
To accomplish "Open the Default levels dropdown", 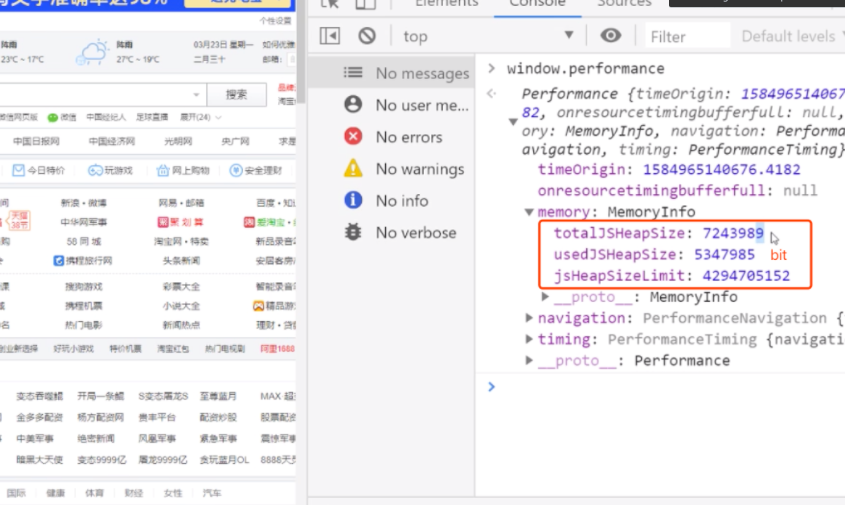I will (x=792, y=36).
